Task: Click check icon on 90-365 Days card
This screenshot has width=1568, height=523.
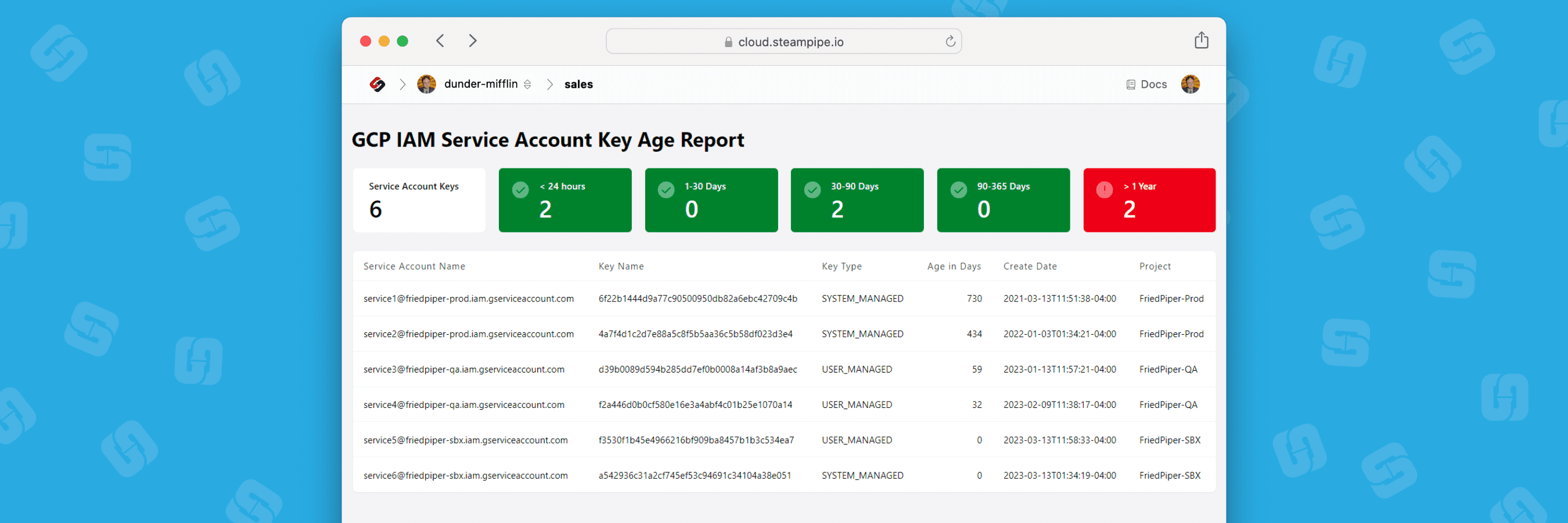Action: pos(959,190)
